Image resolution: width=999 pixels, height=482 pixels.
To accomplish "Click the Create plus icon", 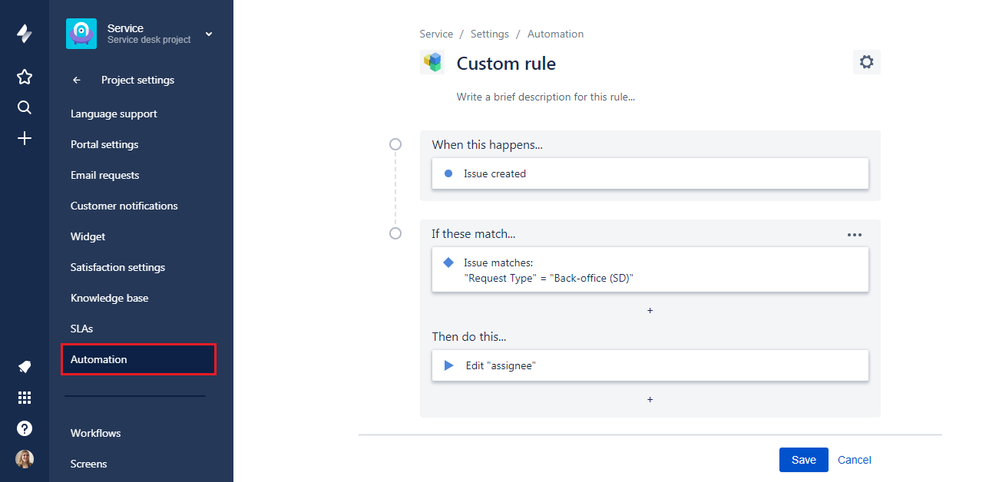I will tap(25, 139).
